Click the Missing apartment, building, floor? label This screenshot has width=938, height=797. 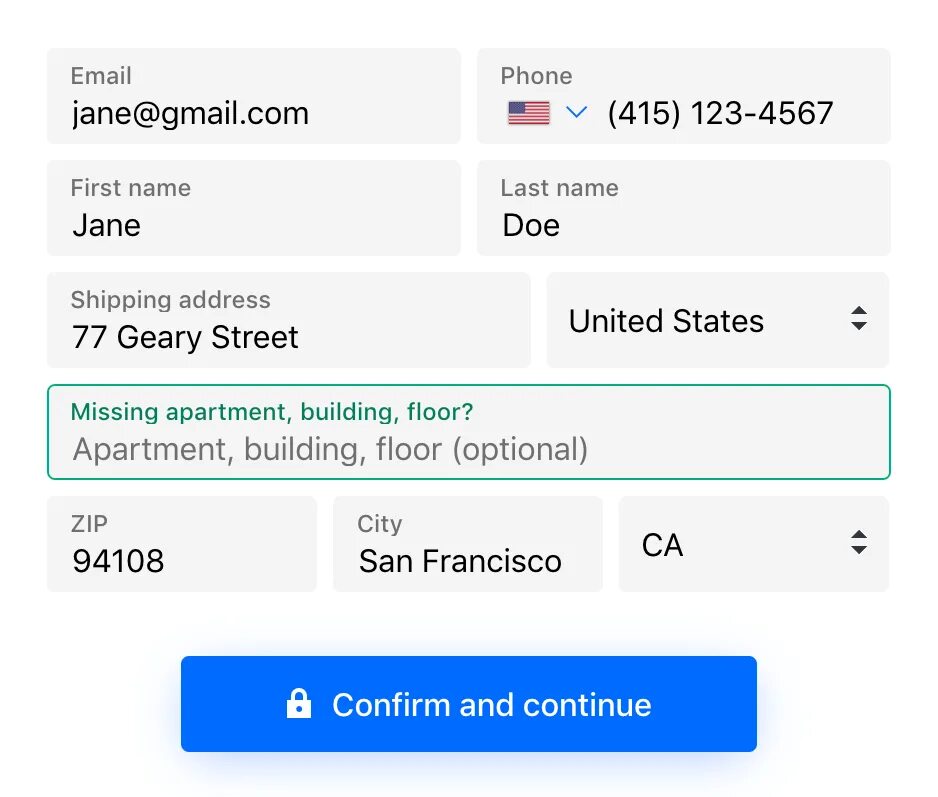pyautogui.click(x=272, y=412)
